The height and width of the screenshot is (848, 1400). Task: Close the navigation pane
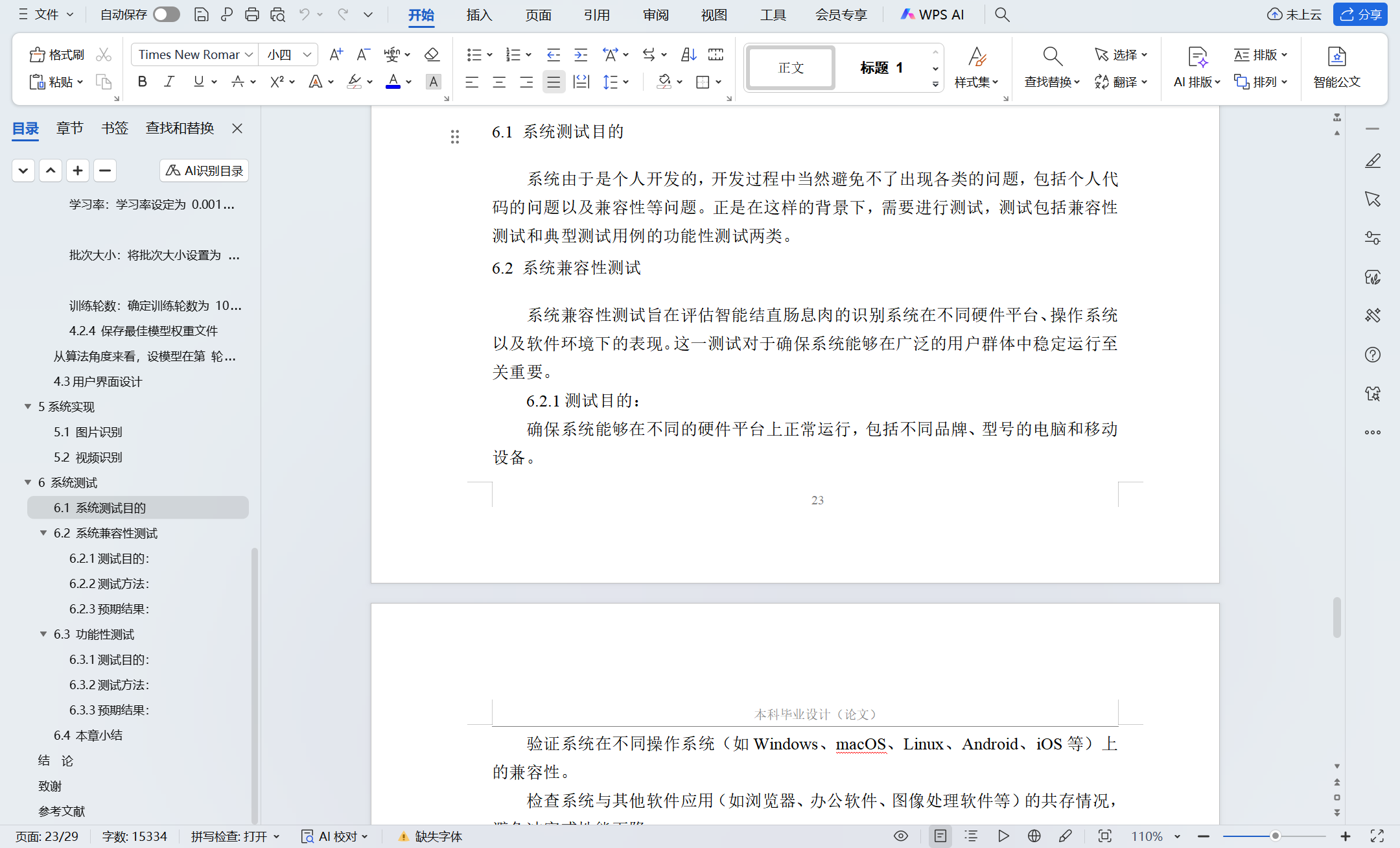tap(237, 128)
